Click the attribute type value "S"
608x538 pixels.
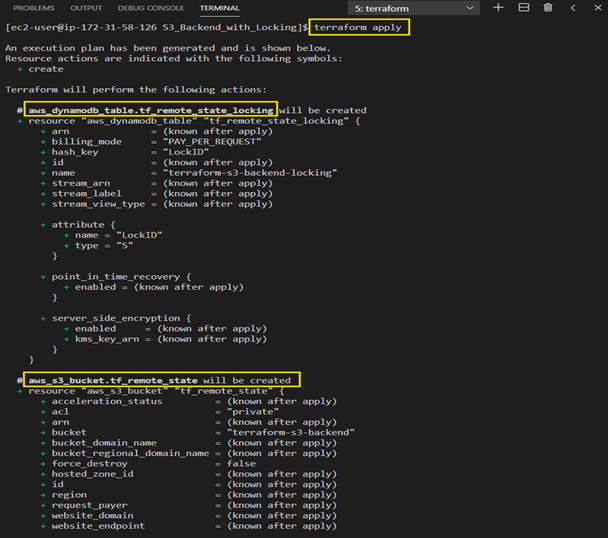(x=124, y=246)
